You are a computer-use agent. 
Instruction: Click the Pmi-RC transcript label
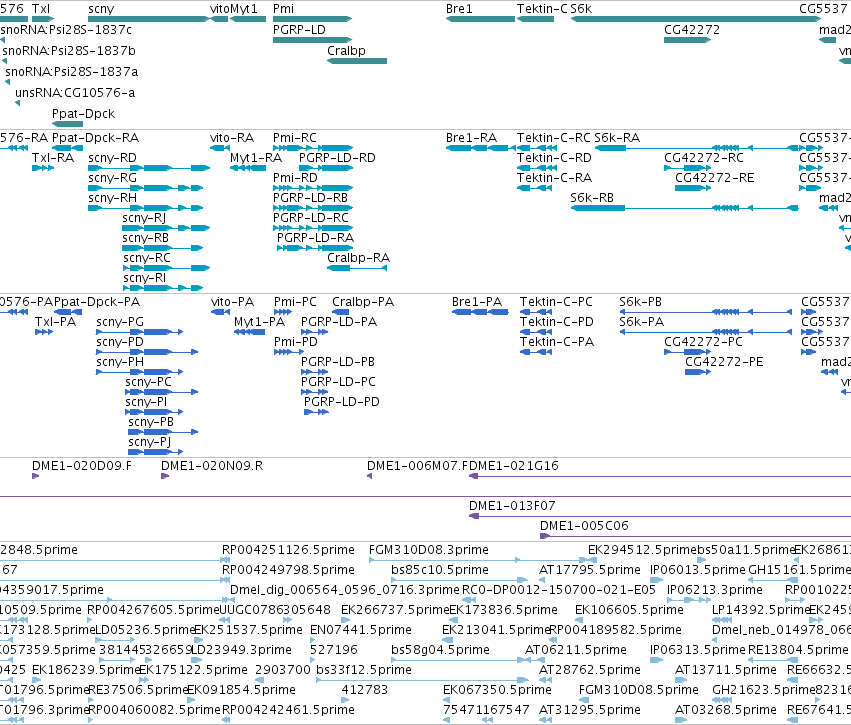click(x=295, y=138)
